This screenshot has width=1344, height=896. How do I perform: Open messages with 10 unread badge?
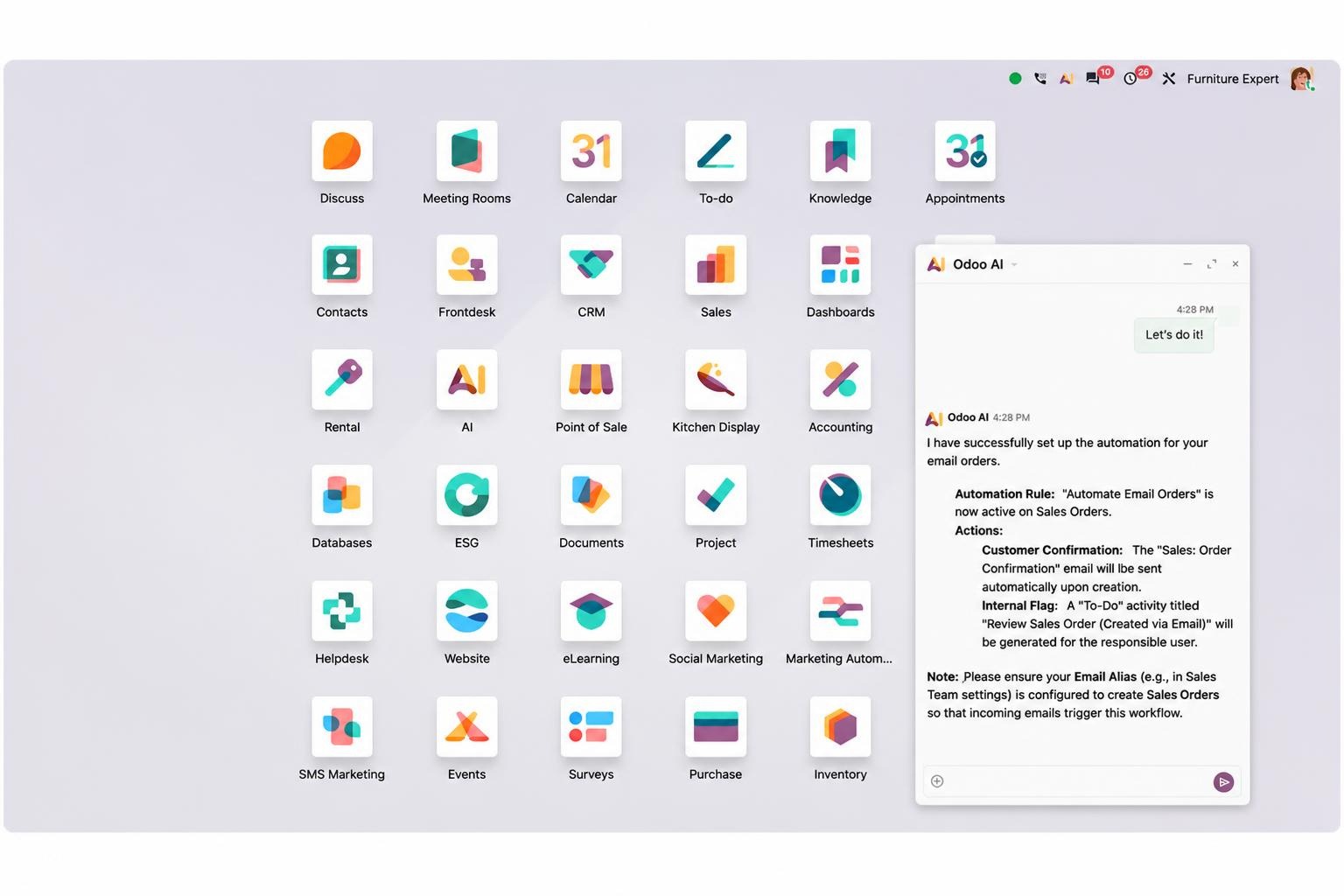point(1093,78)
